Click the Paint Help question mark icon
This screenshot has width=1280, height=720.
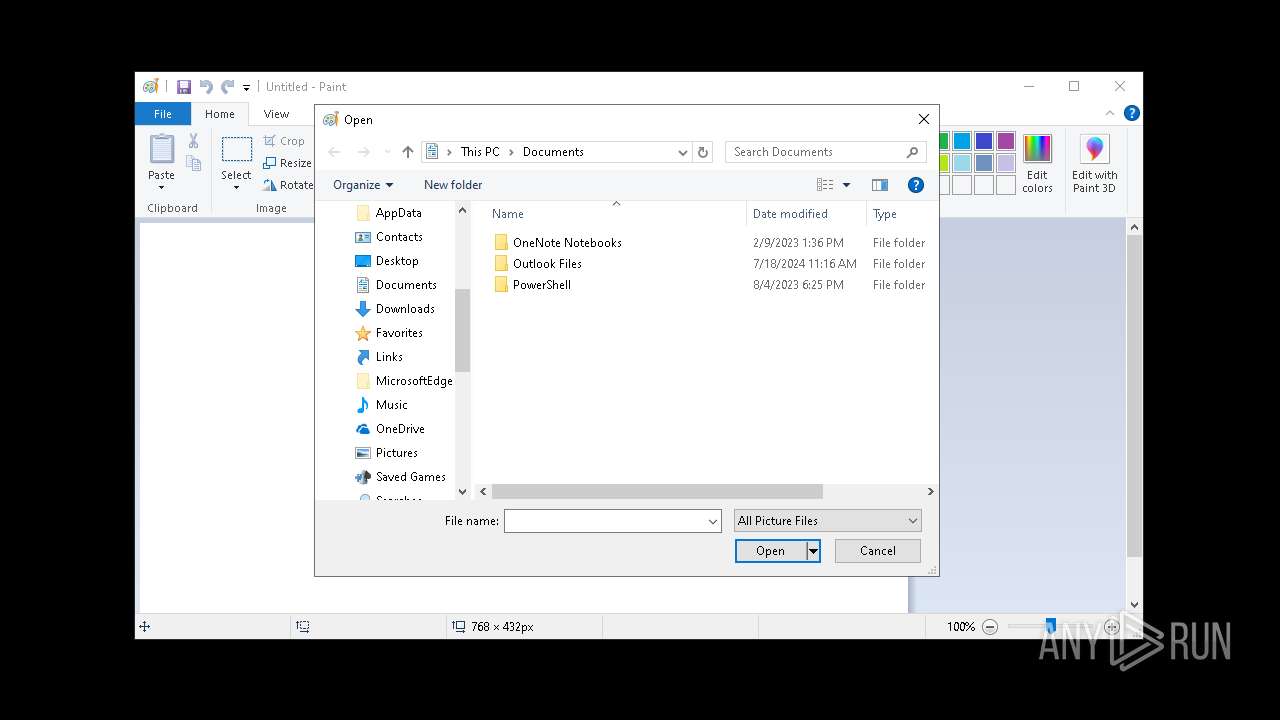coord(1131,113)
